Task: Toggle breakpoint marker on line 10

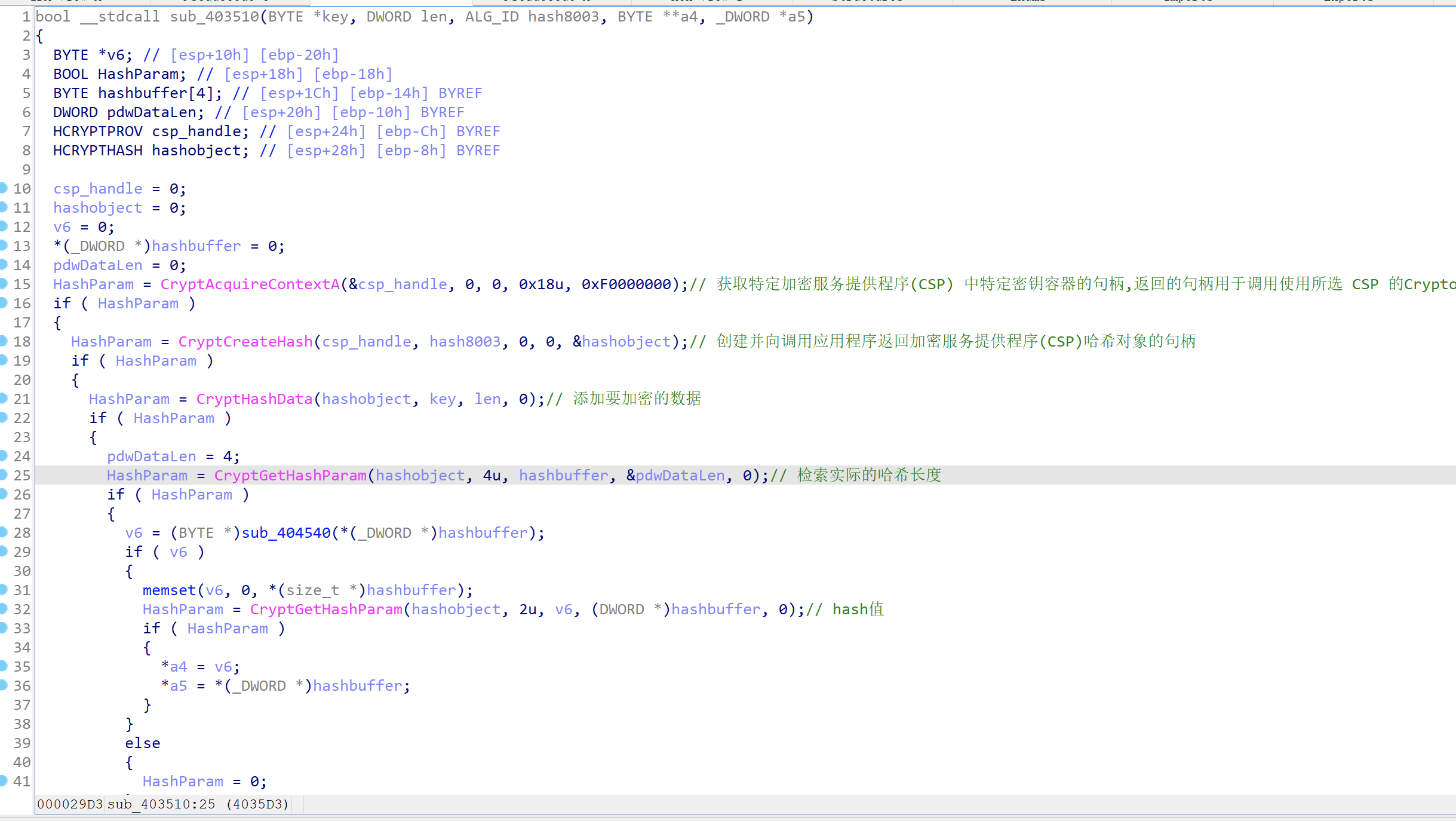Action: click(x=3, y=188)
